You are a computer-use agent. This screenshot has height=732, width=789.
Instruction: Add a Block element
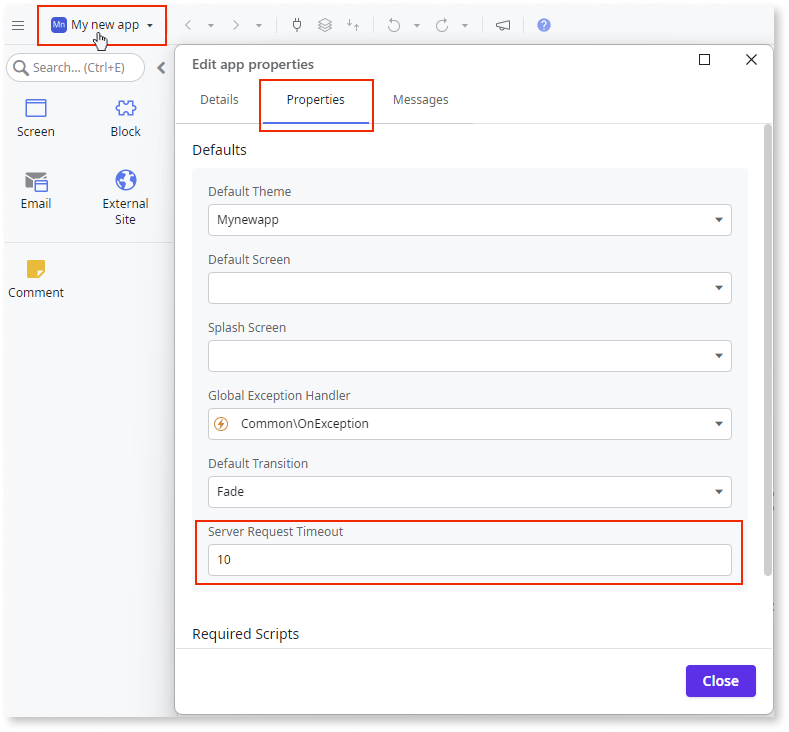coord(125,117)
